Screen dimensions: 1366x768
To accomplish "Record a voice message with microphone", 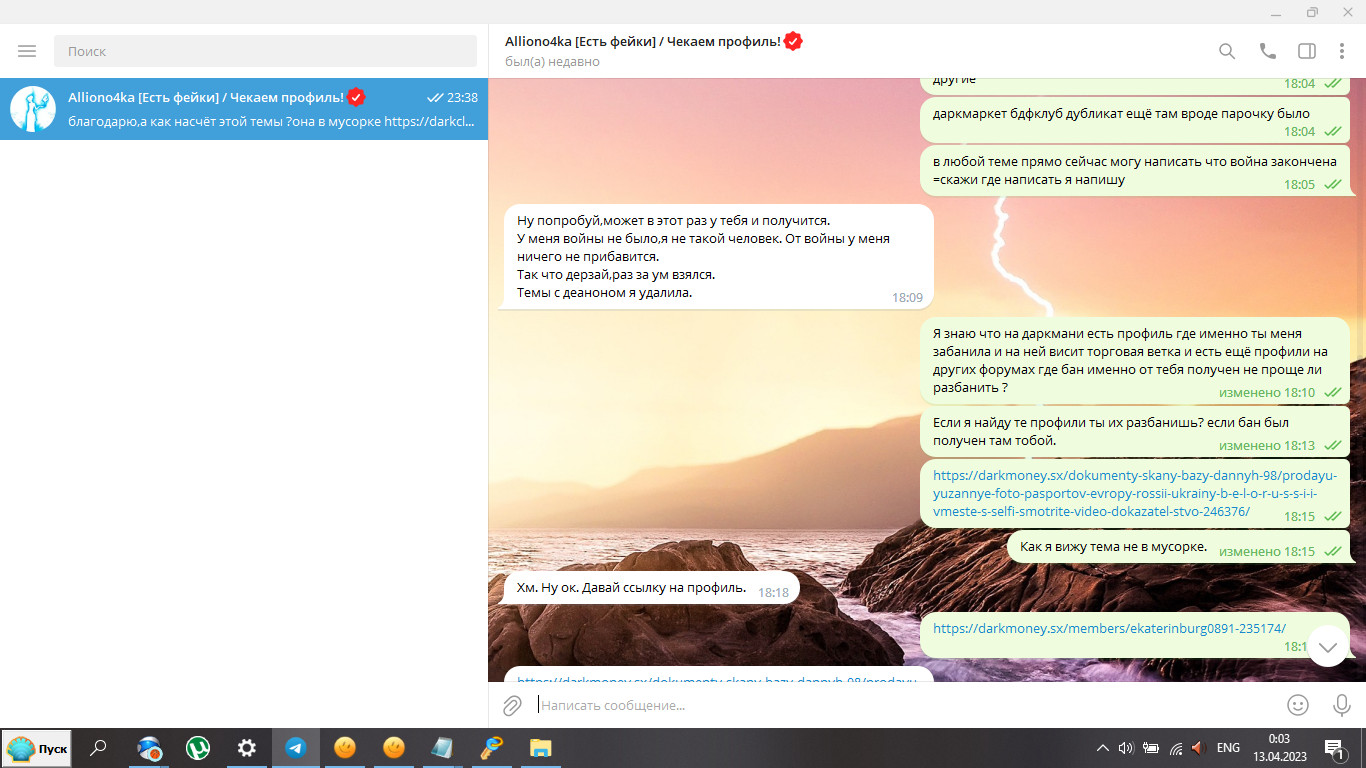I will tap(1342, 705).
